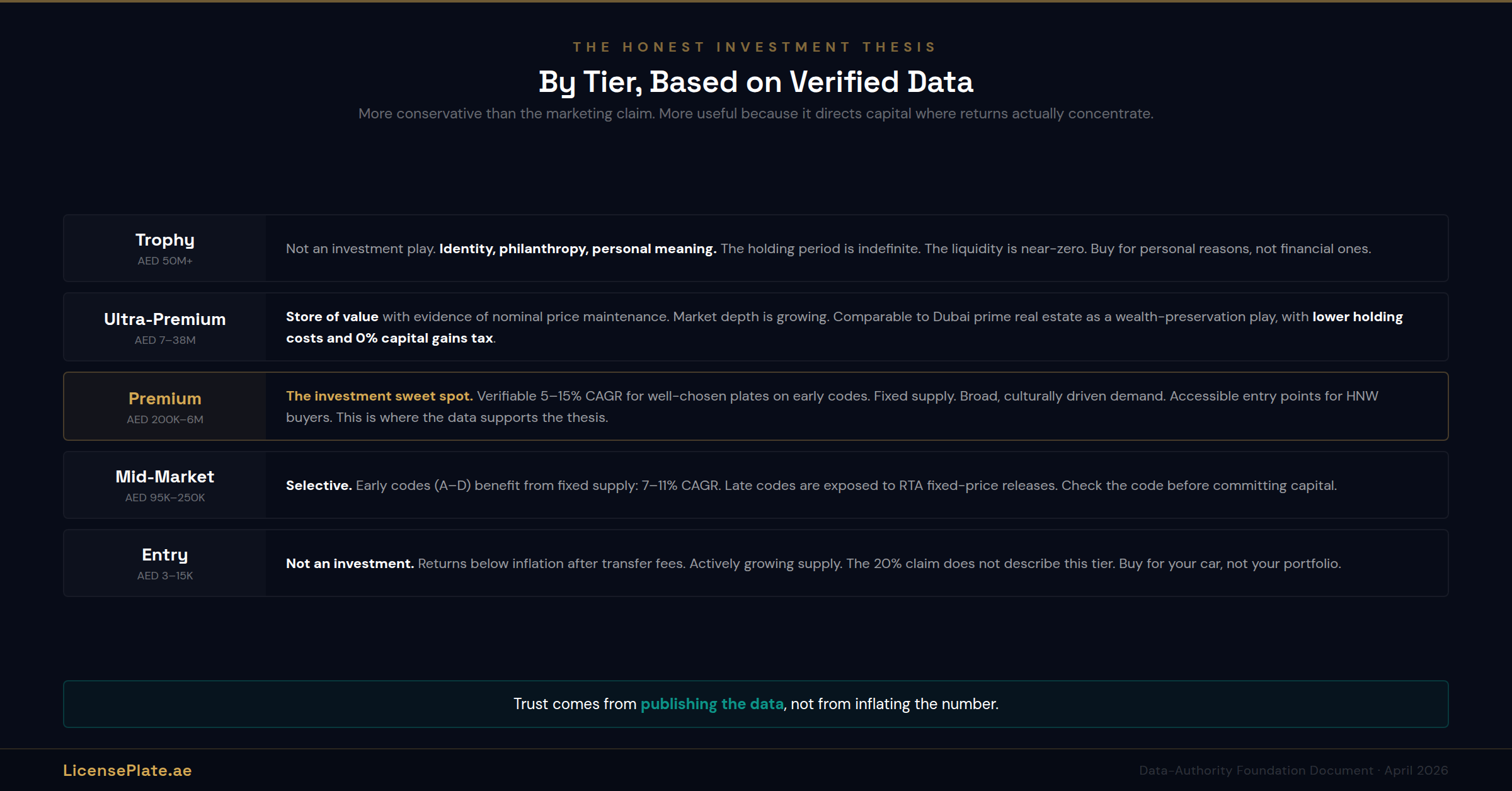Click the AED 7–38M price range

(165, 340)
